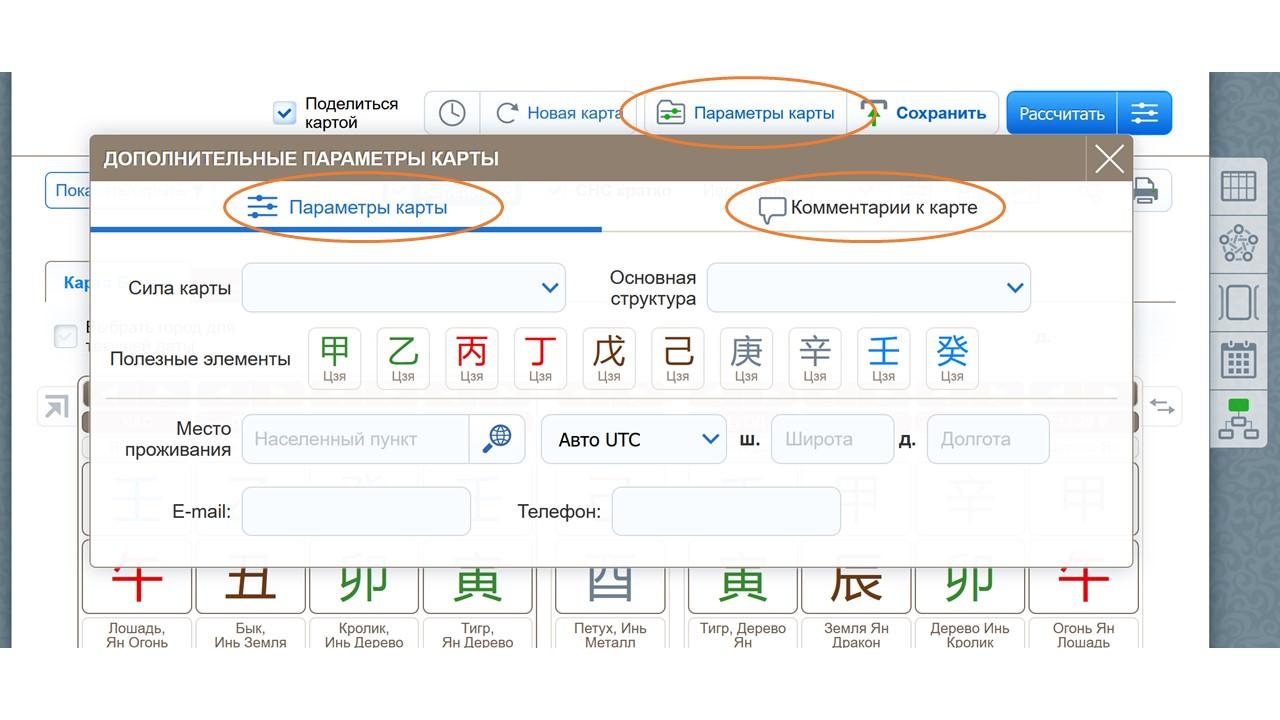The image size is (1280, 720).
Task: Select the red 丙 element swatch
Action: (x=472, y=358)
